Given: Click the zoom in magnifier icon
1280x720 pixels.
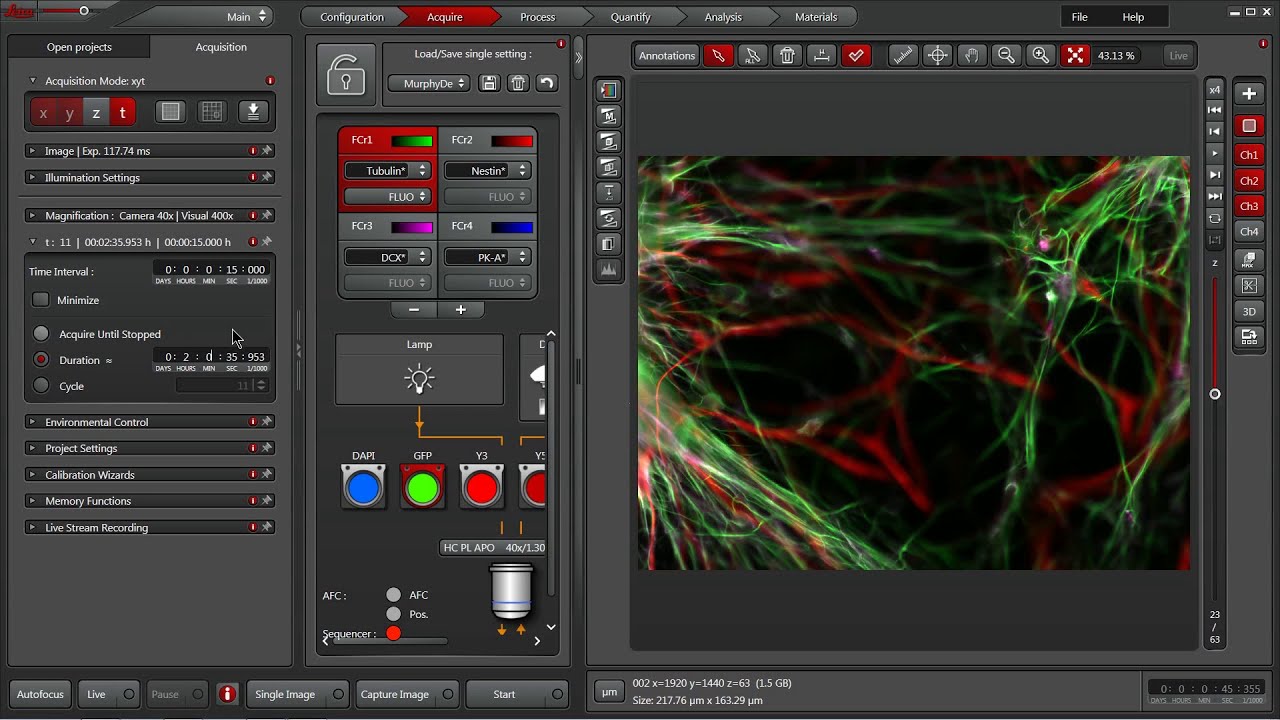Looking at the screenshot, I should [1040, 56].
